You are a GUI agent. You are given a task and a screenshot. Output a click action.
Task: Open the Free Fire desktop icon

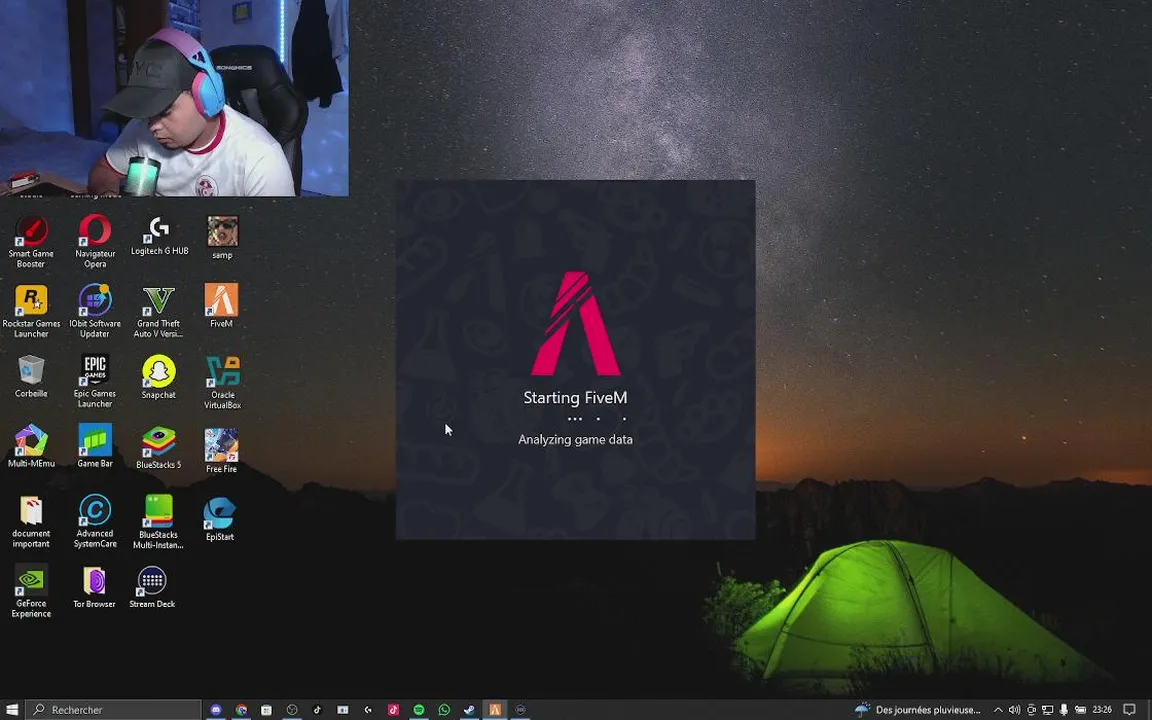[221, 450]
